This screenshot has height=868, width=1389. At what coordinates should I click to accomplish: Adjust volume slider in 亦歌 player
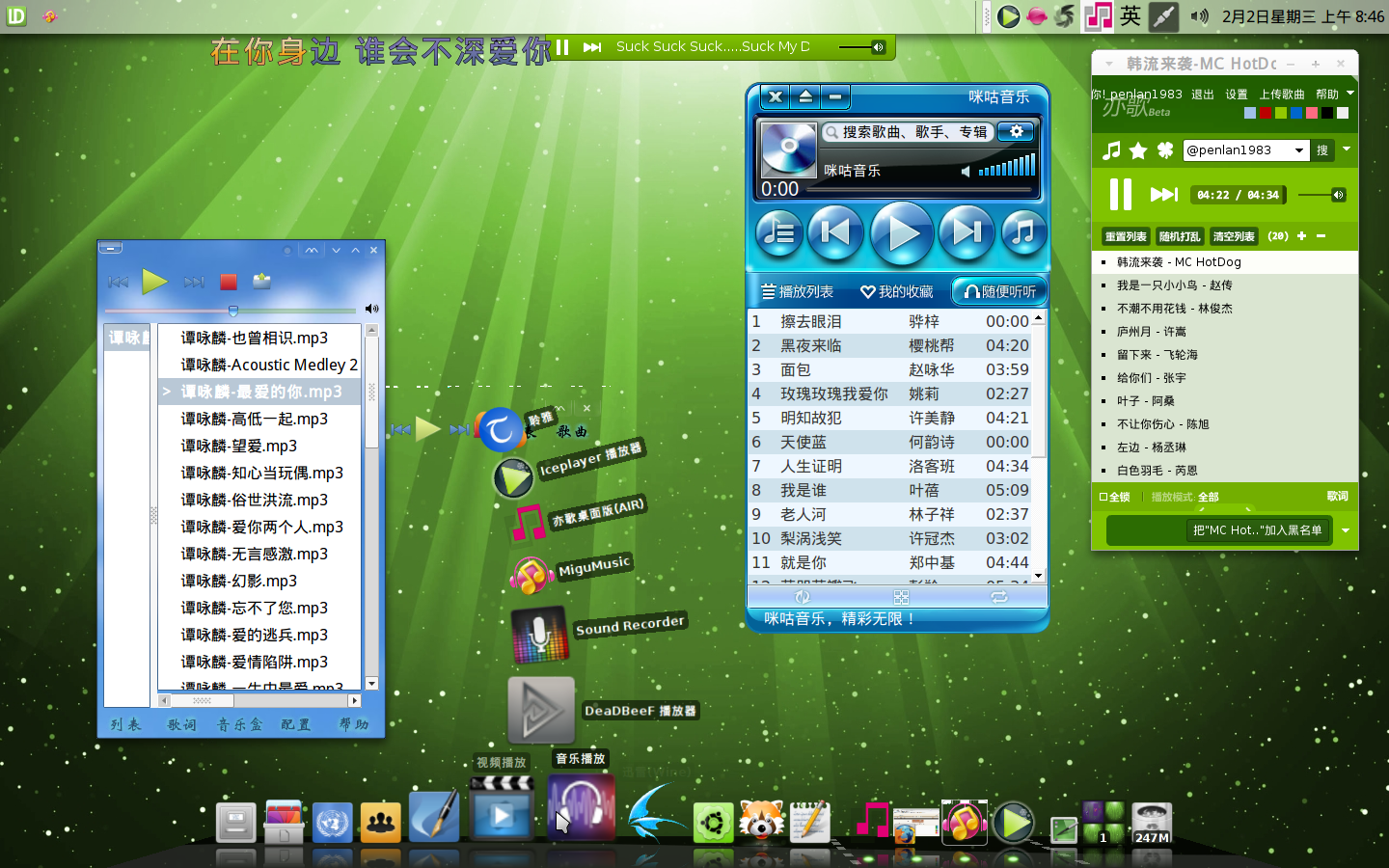tap(1322, 195)
